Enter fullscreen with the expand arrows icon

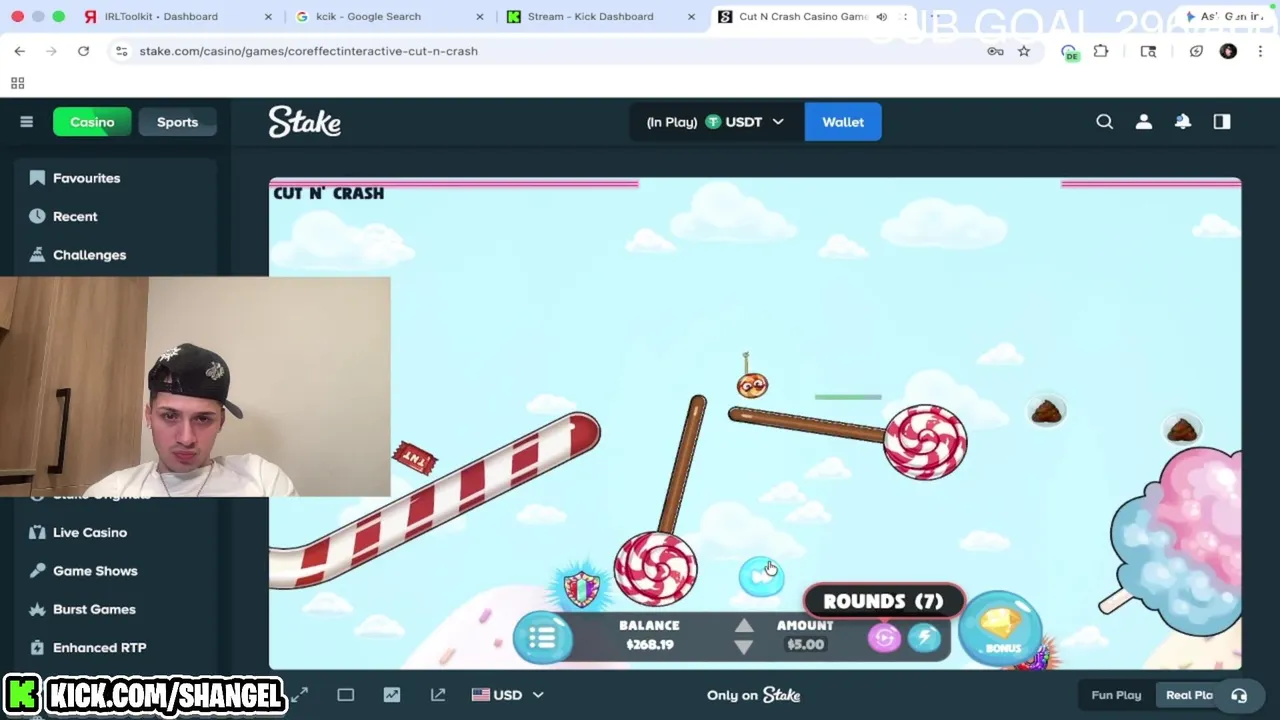(x=300, y=695)
